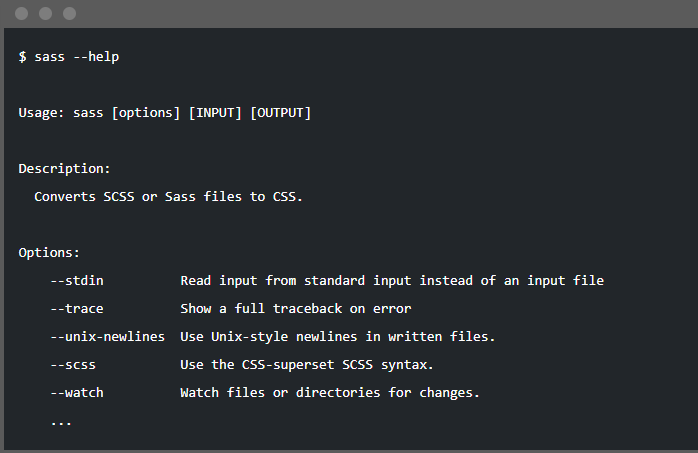Click the middle gray window dot (minimize)
The height and width of the screenshot is (453, 698).
(45, 14)
